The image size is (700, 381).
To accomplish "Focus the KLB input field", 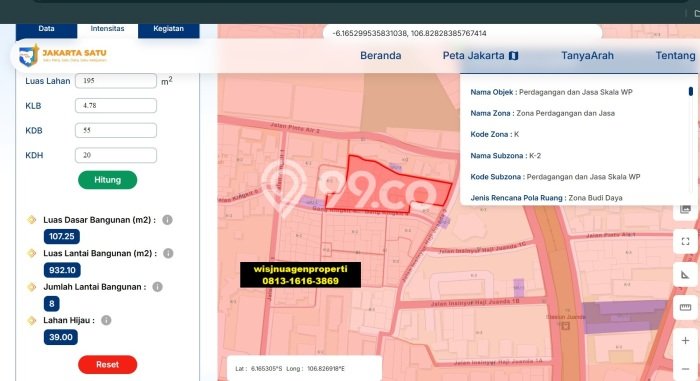I will (x=116, y=106).
